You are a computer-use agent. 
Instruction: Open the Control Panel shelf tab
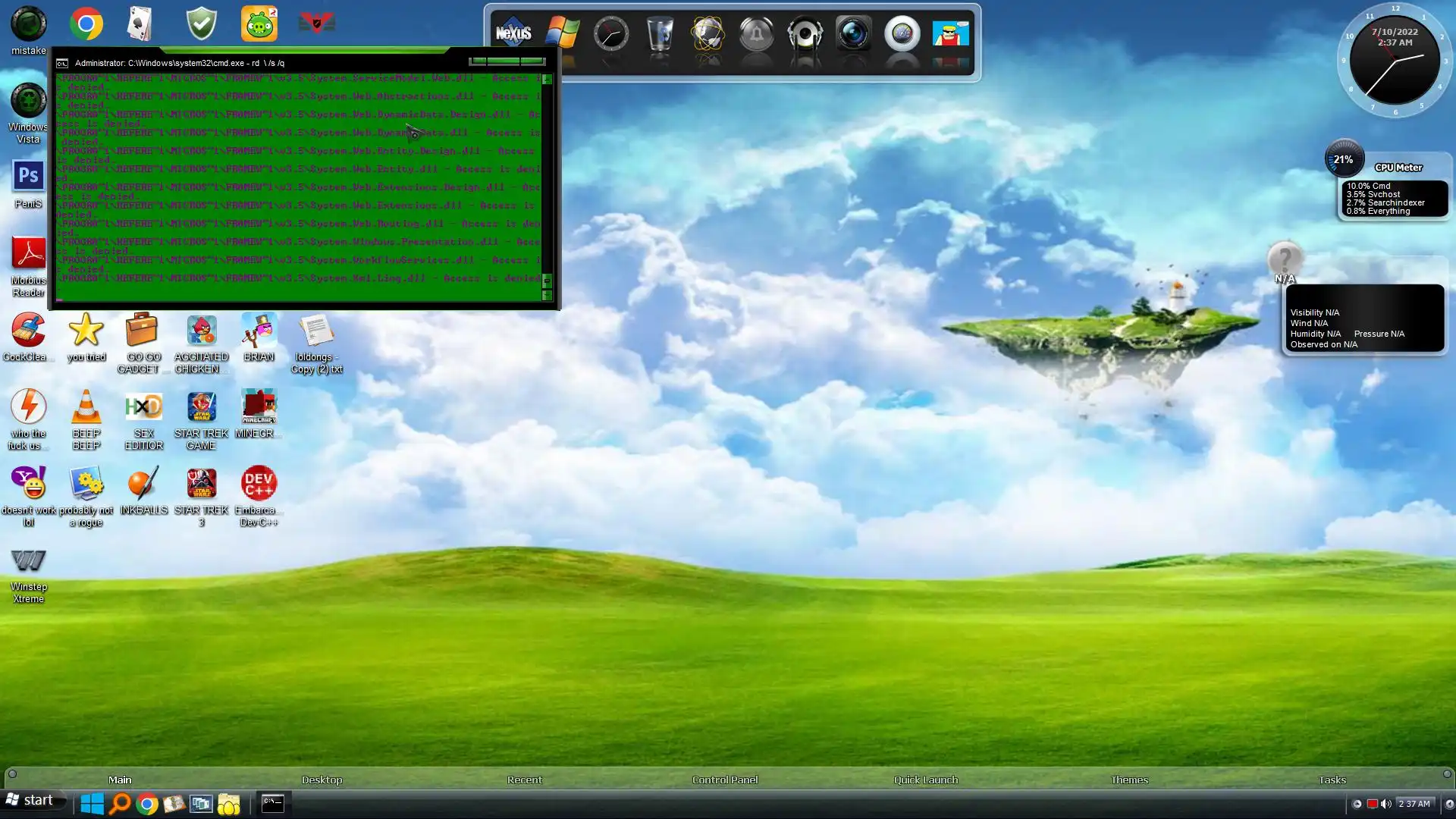coord(724,780)
